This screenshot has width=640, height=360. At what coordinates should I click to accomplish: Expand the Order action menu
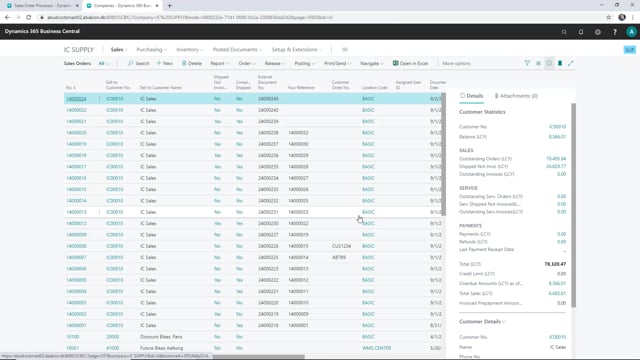[x=247, y=63]
